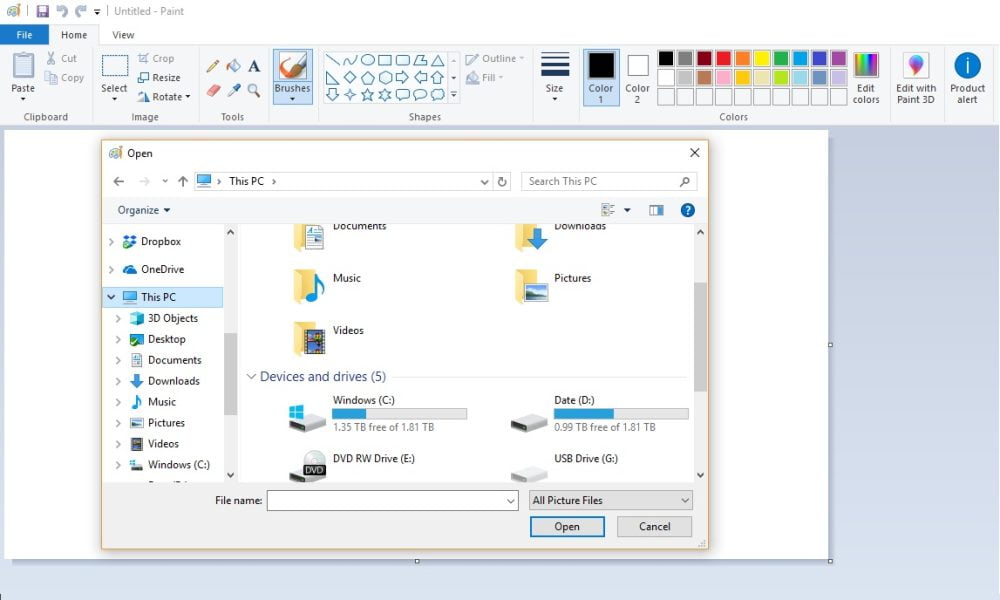Click the Edit colors icon
Viewport: 1000px width, 600px height.
pyautogui.click(x=866, y=78)
